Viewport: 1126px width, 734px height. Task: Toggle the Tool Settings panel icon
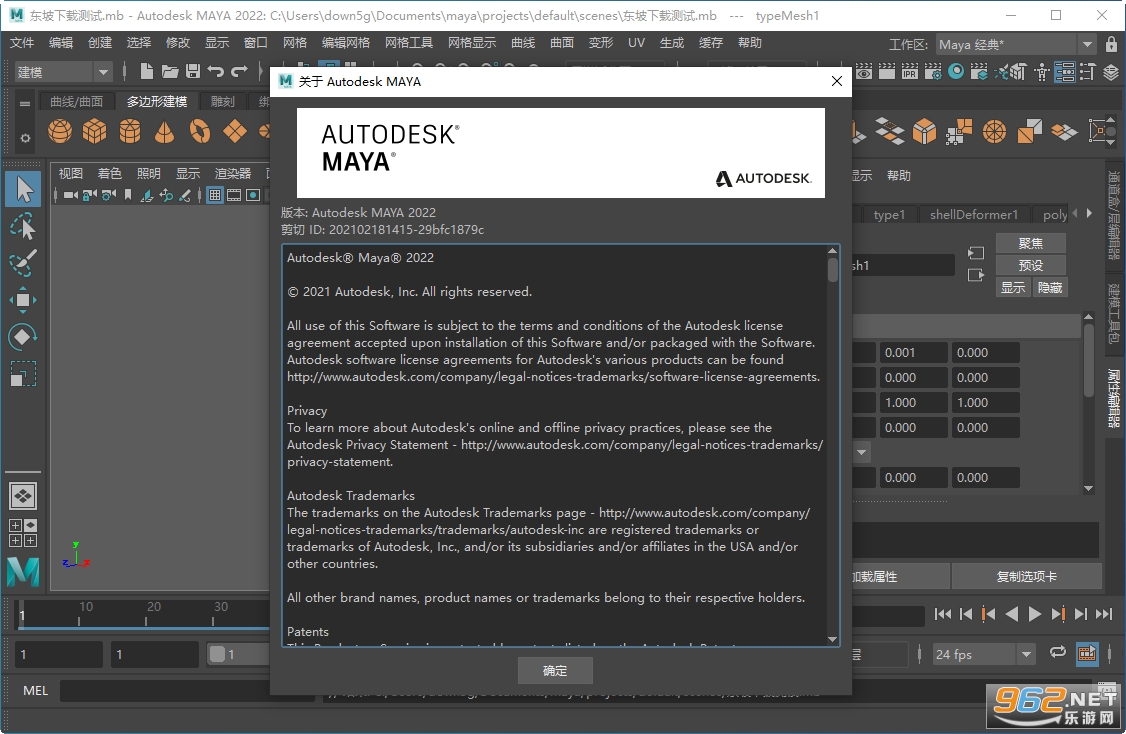tap(1087, 71)
